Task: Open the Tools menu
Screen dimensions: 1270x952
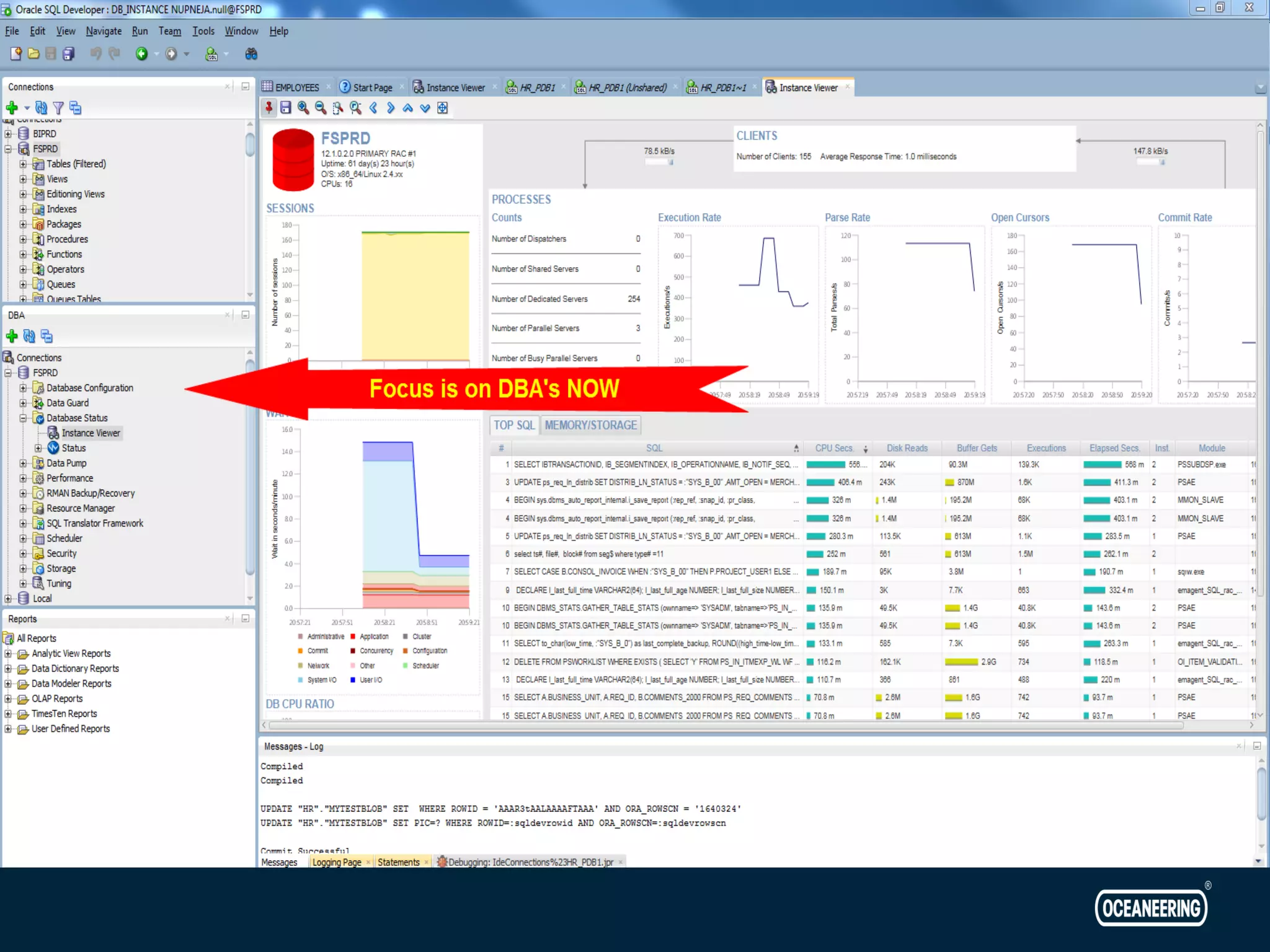Action: tap(203, 31)
